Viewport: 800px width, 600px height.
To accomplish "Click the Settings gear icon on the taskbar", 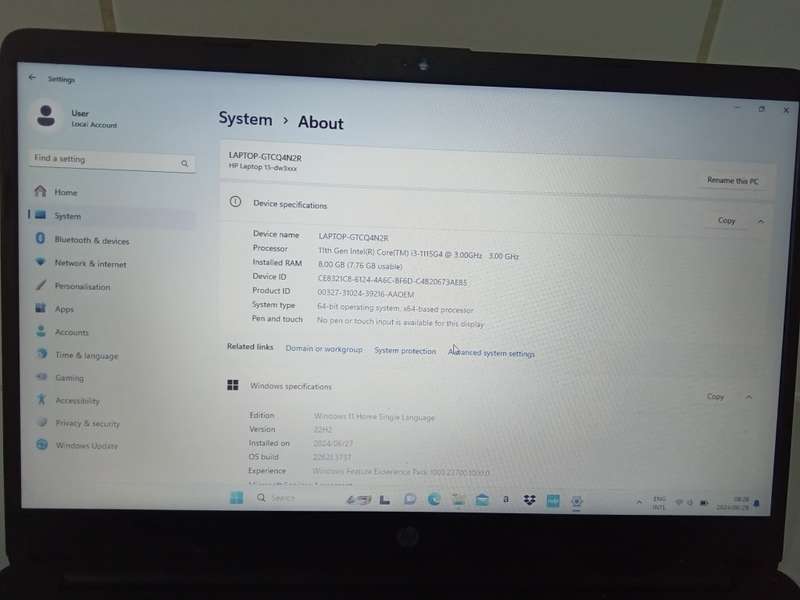I will click(x=577, y=502).
